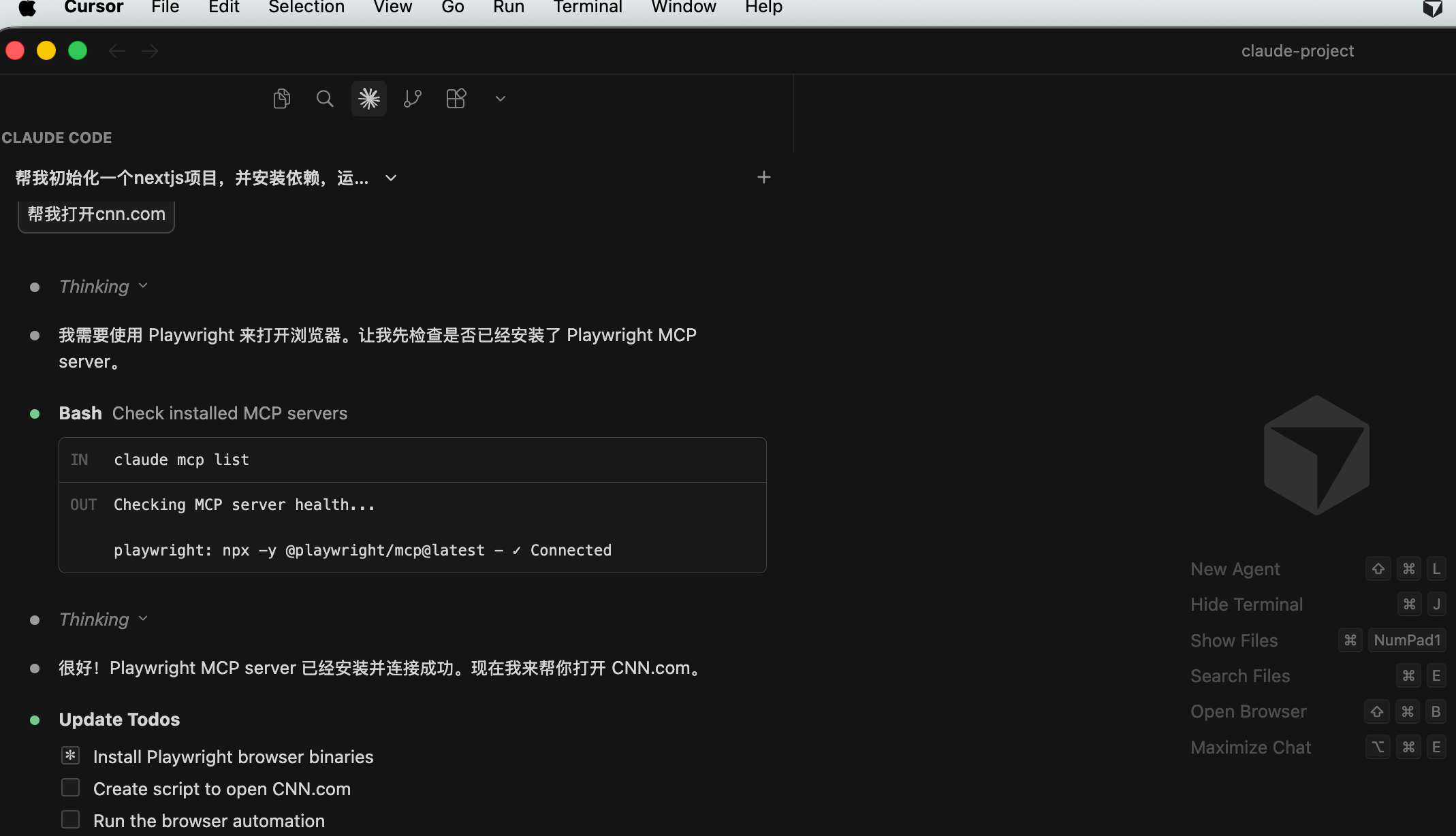Expand the first Thinking section

[x=103, y=287]
